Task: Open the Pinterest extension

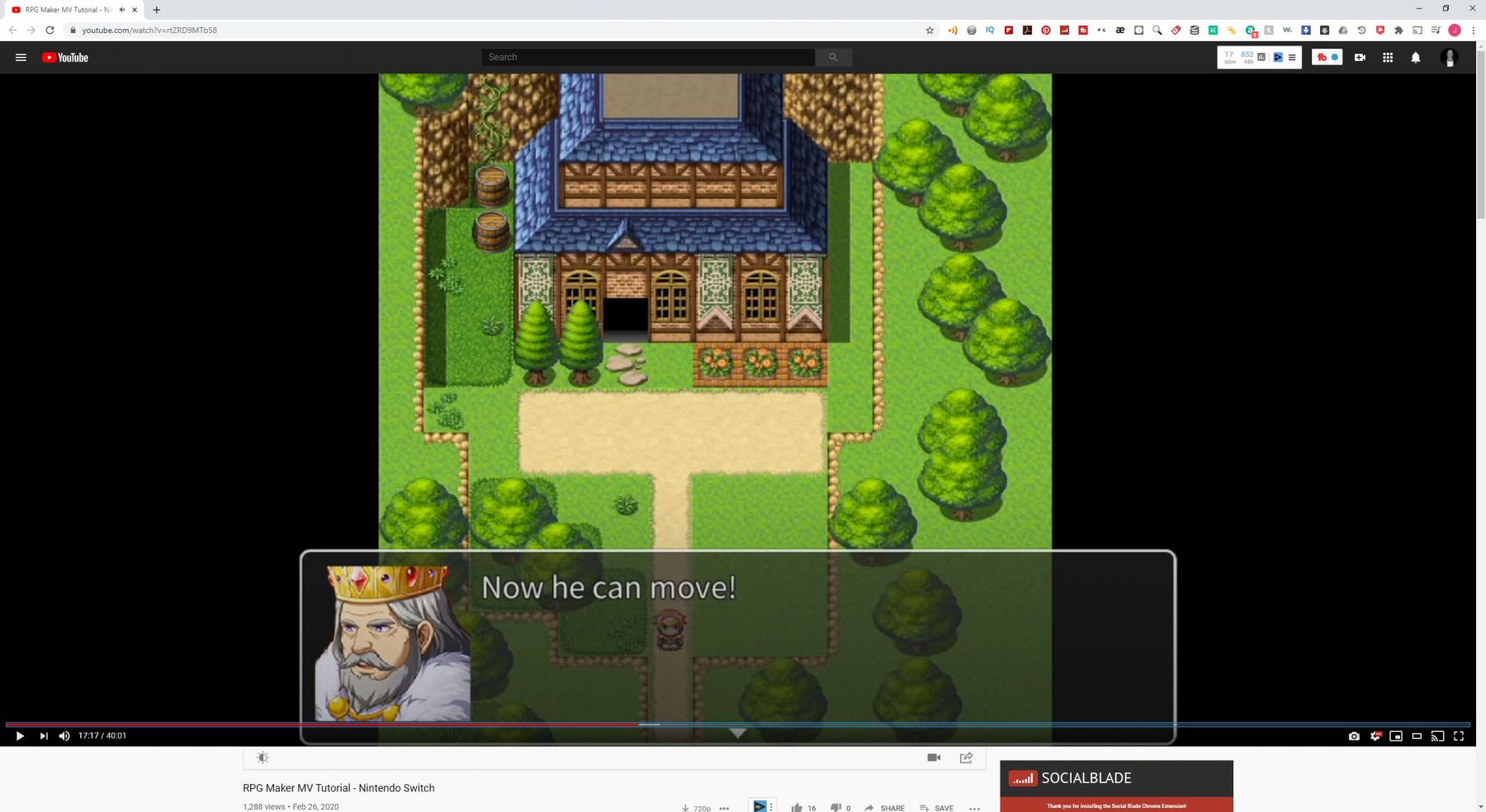Action: point(1046,31)
